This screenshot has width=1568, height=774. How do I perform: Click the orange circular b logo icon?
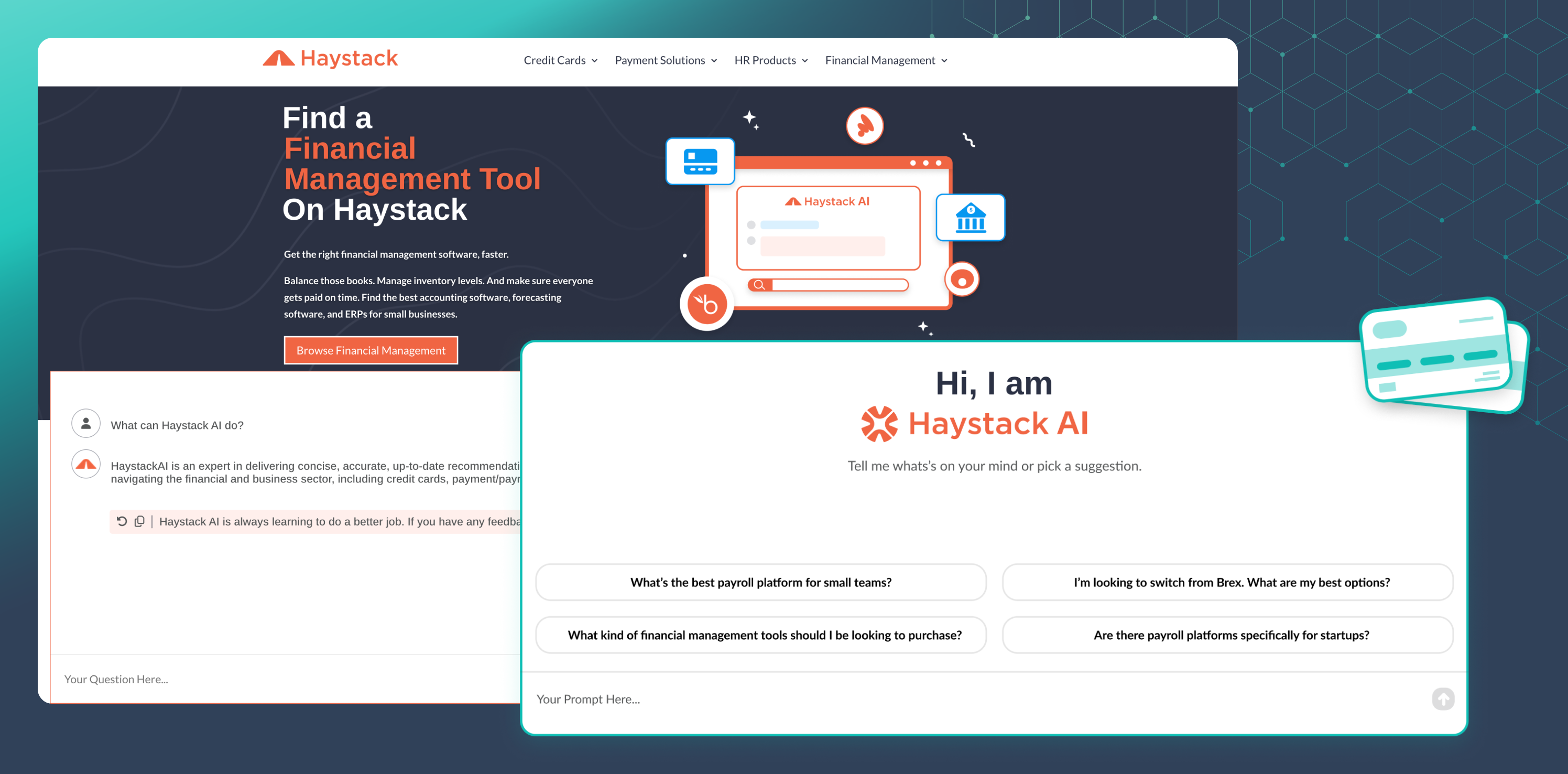706,303
